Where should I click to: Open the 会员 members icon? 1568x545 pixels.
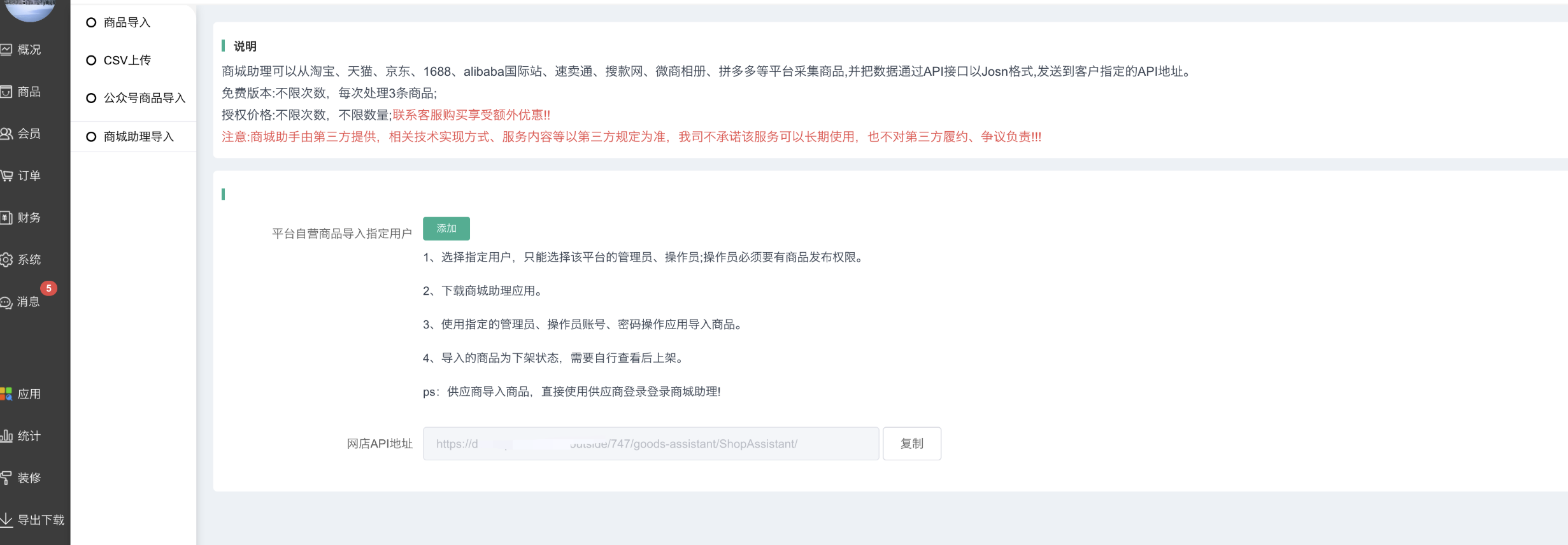point(6,134)
